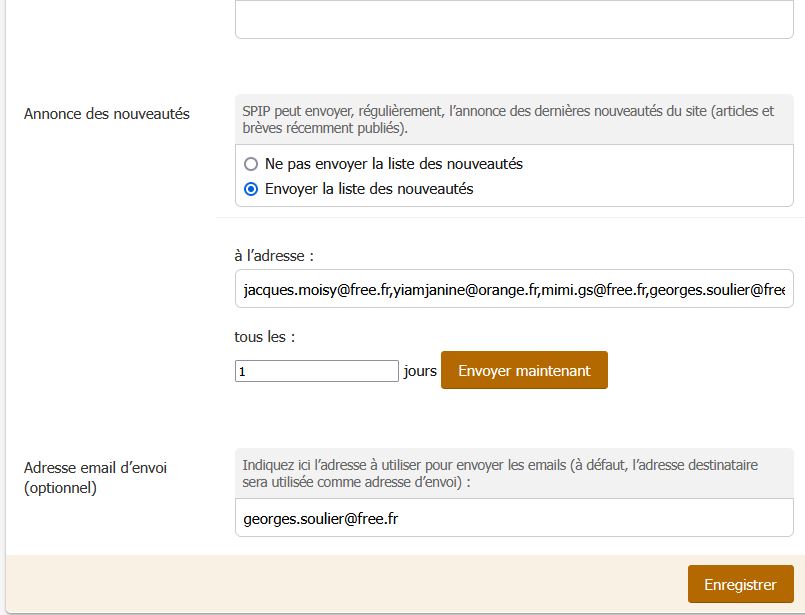Click the SPIP announcement explanation text

pos(508,119)
